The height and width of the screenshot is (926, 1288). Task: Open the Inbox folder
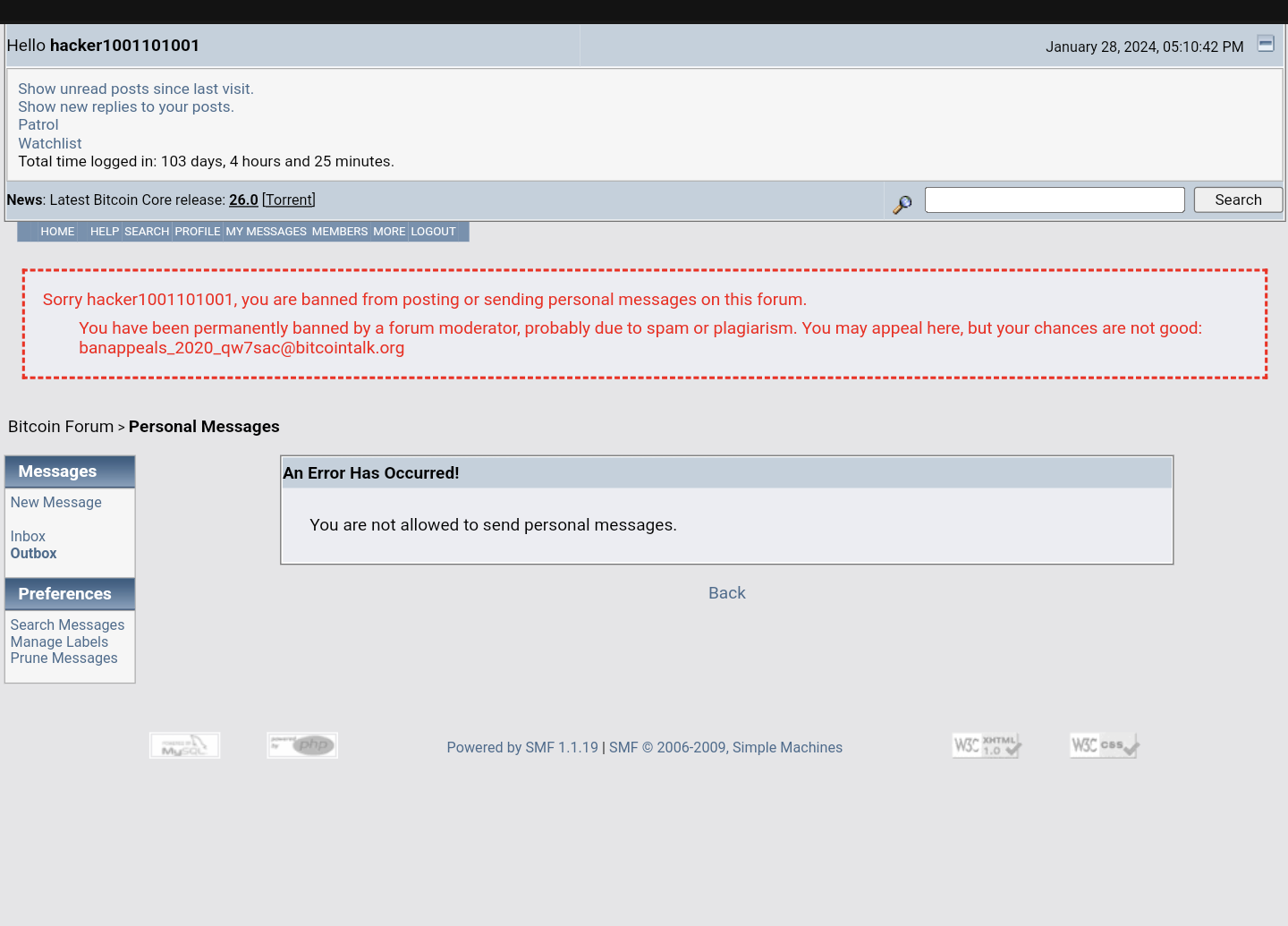click(28, 537)
